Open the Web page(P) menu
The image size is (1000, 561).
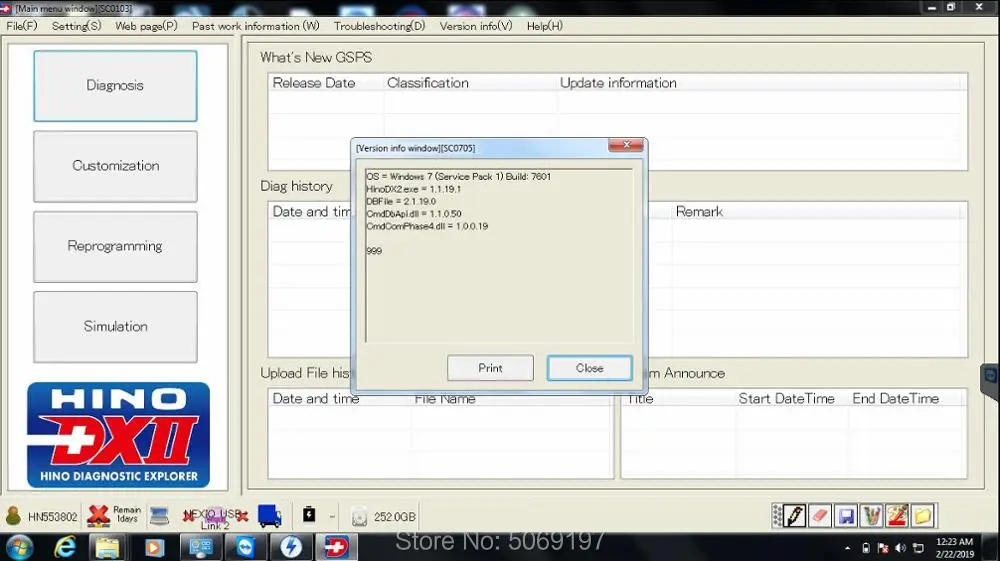pos(146,26)
